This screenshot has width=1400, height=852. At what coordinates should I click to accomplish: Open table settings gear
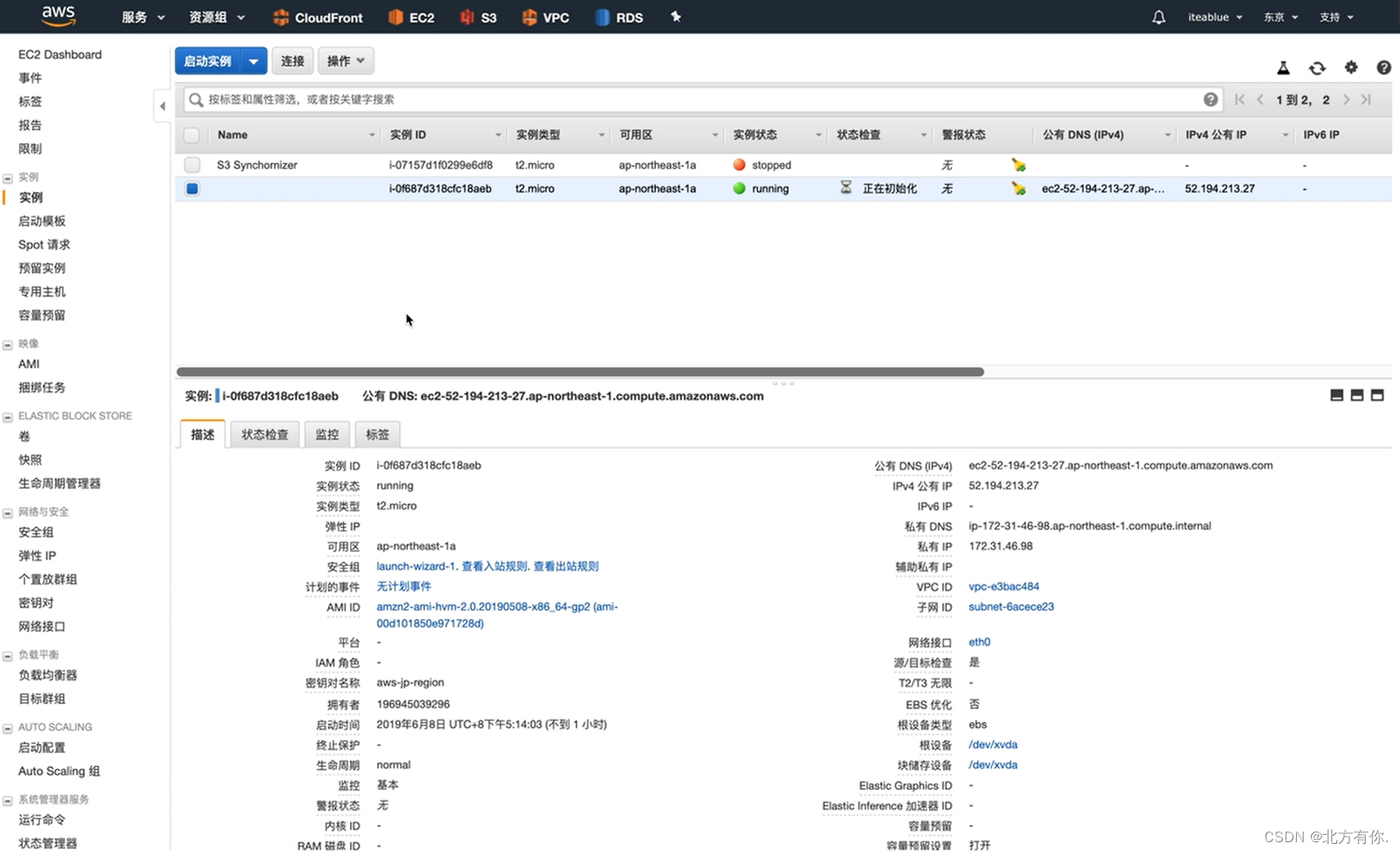coord(1351,67)
